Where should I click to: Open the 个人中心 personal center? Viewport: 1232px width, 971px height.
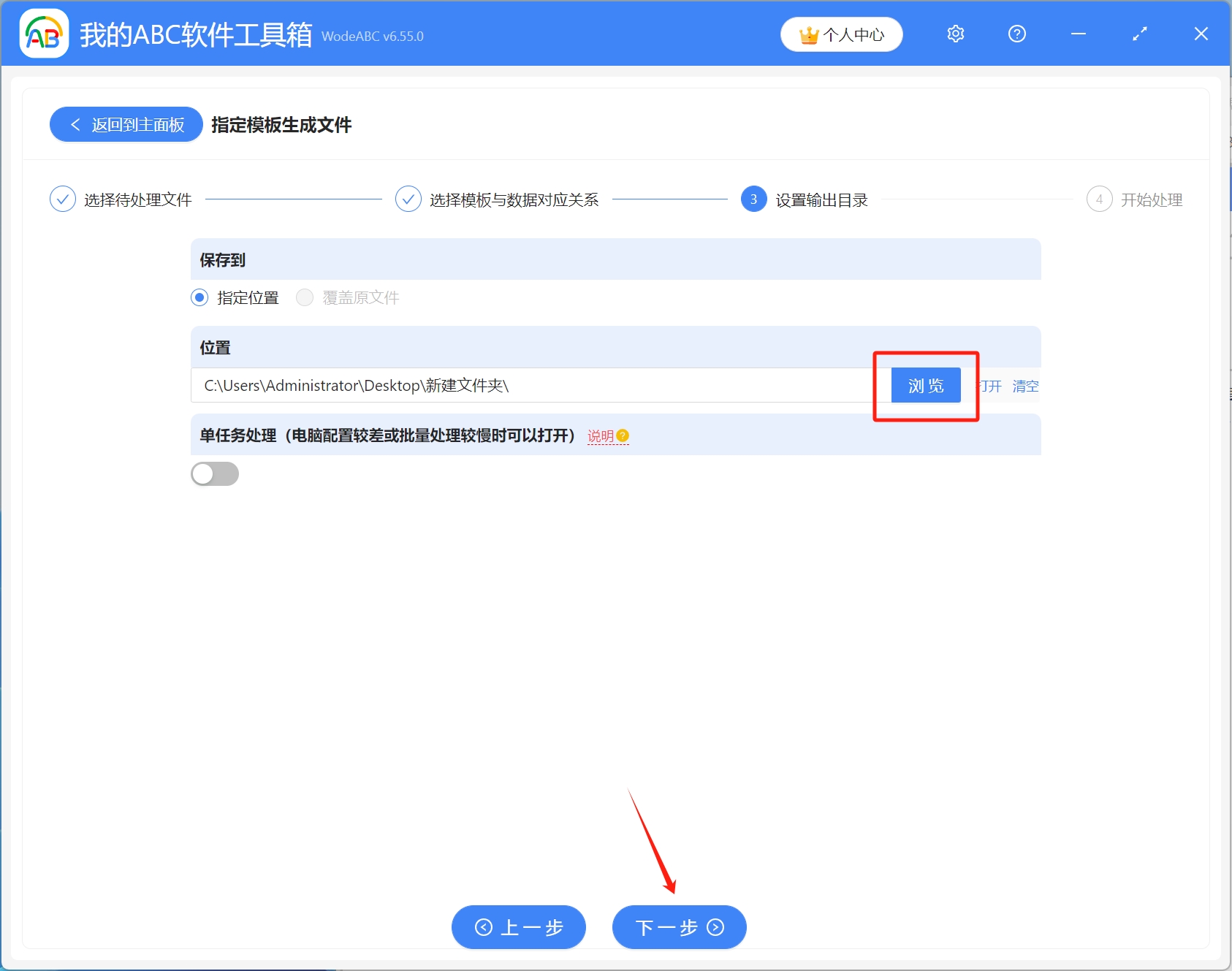coord(841,34)
